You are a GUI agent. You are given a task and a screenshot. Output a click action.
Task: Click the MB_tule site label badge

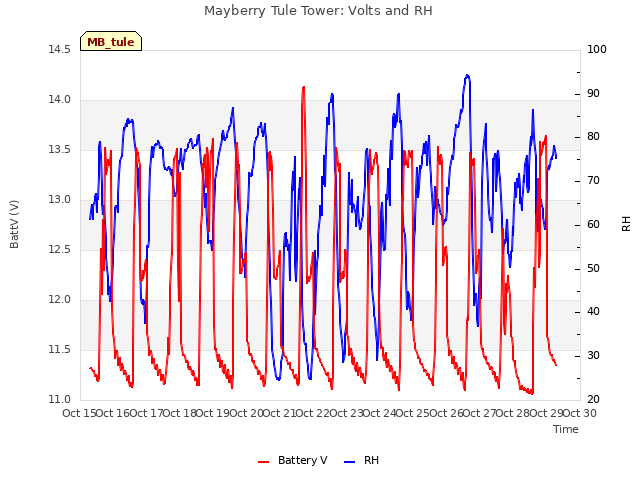pyautogui.click(x=111, y=41)
